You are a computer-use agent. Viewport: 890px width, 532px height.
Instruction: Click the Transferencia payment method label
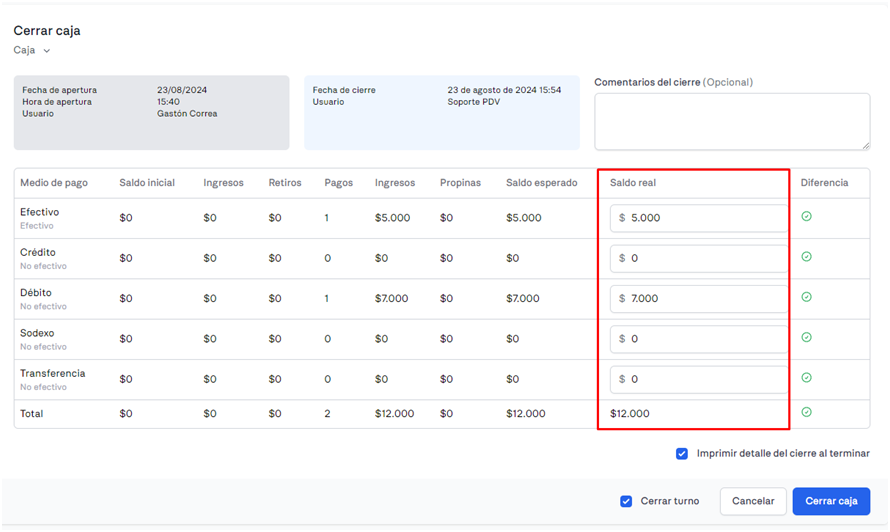(53, 373)
